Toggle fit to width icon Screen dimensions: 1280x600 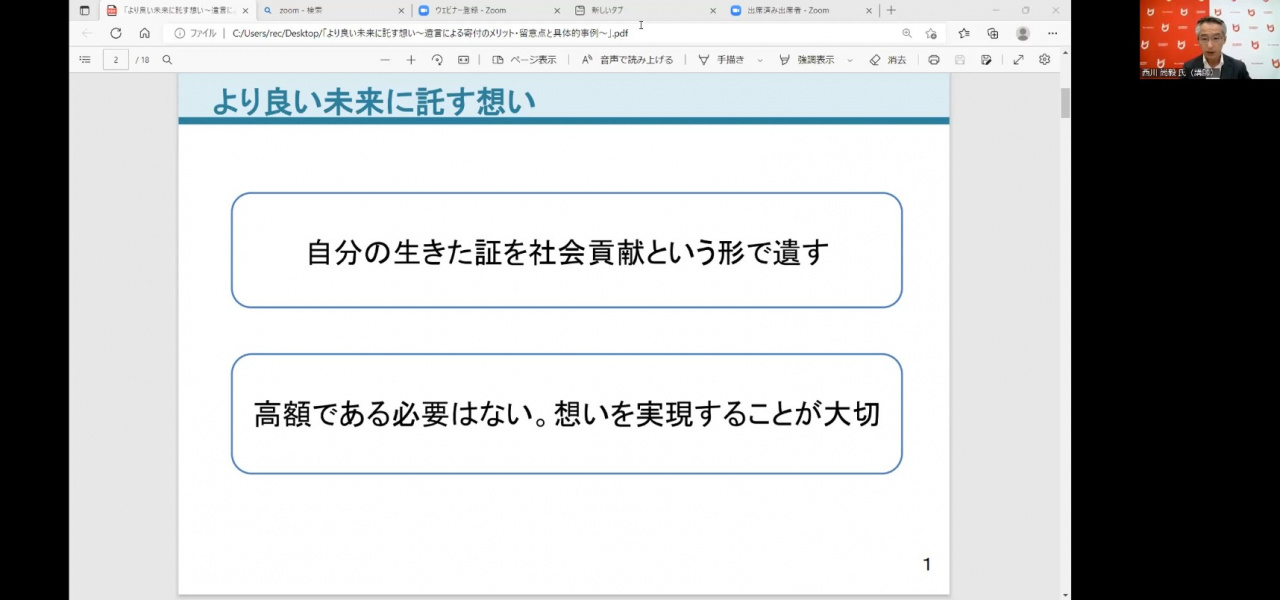[x=463, y=60]
